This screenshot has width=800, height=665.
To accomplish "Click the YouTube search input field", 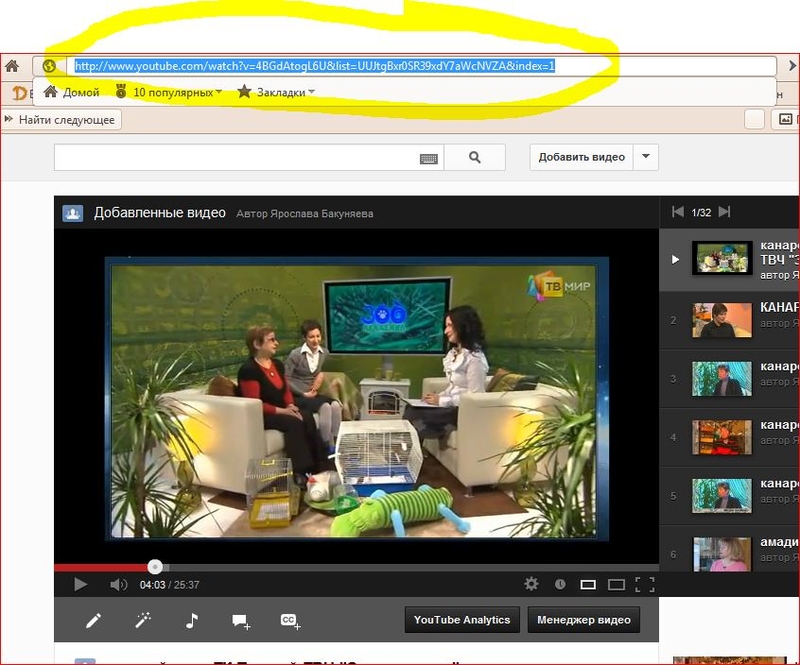I will (235, 158).
